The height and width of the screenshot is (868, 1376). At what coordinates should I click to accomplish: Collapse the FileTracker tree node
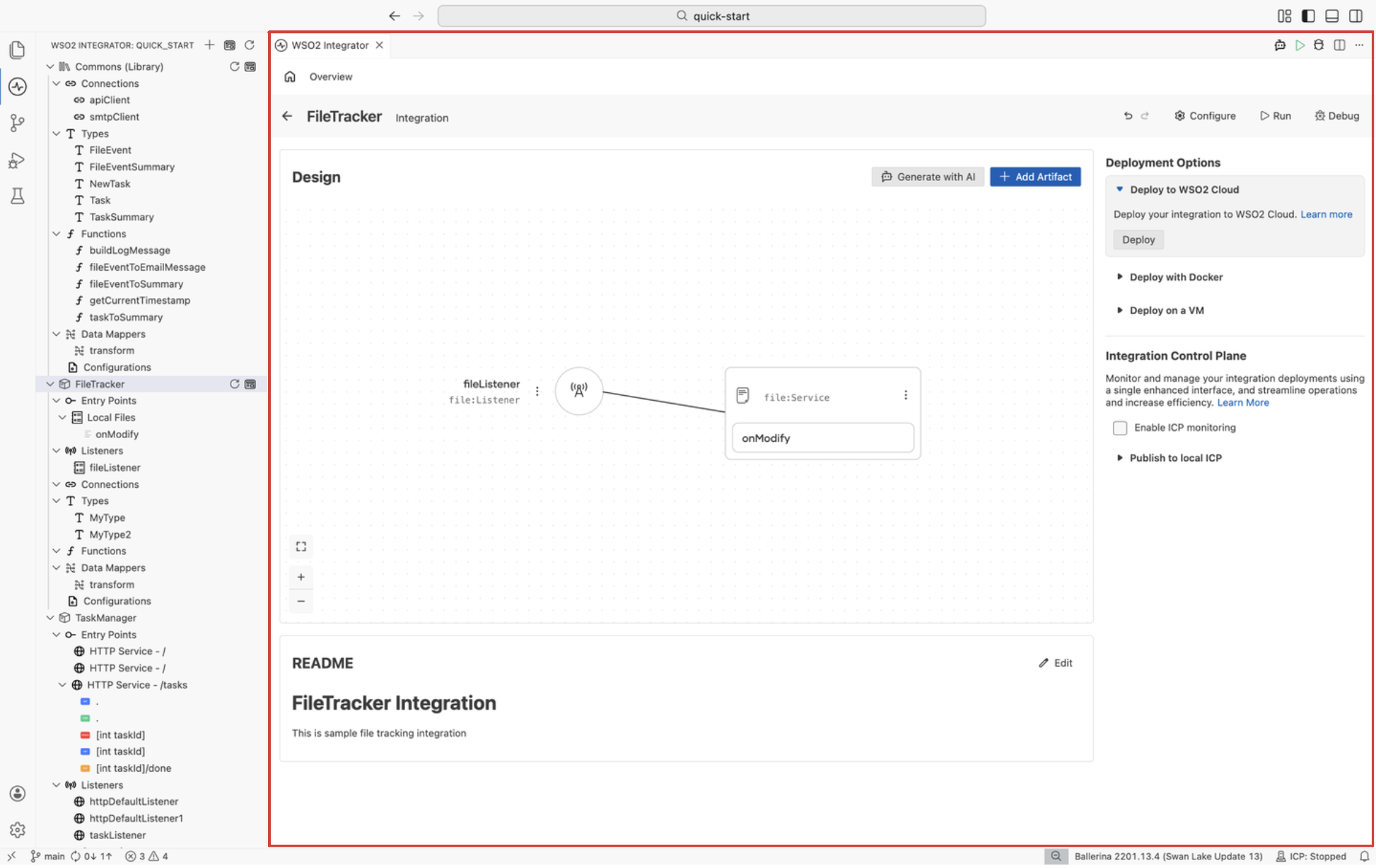click(x=50, y=384)
